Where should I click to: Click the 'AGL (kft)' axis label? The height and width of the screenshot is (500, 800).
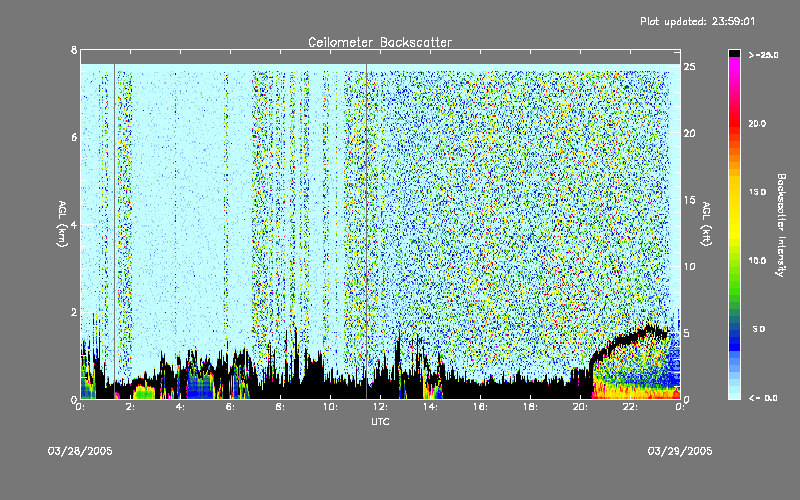click(707, 223)
